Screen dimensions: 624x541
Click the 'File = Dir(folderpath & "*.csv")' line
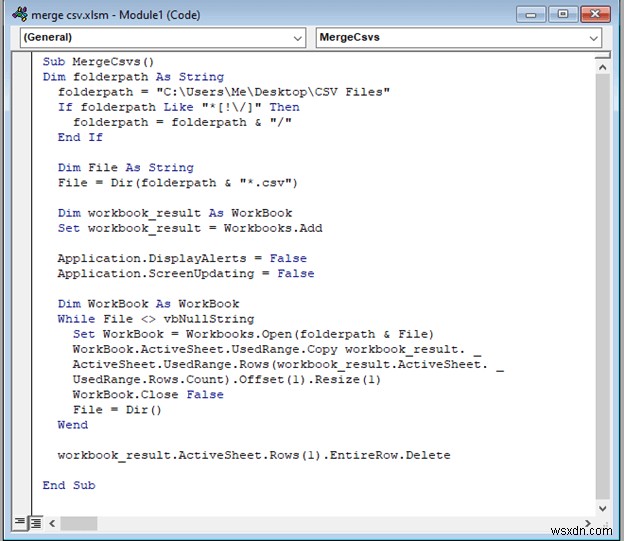(177, 183)
